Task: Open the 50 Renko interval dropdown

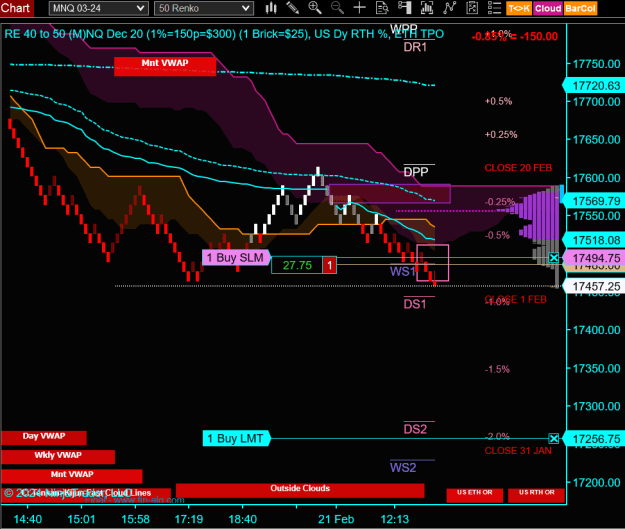Action: pos(204,8)
